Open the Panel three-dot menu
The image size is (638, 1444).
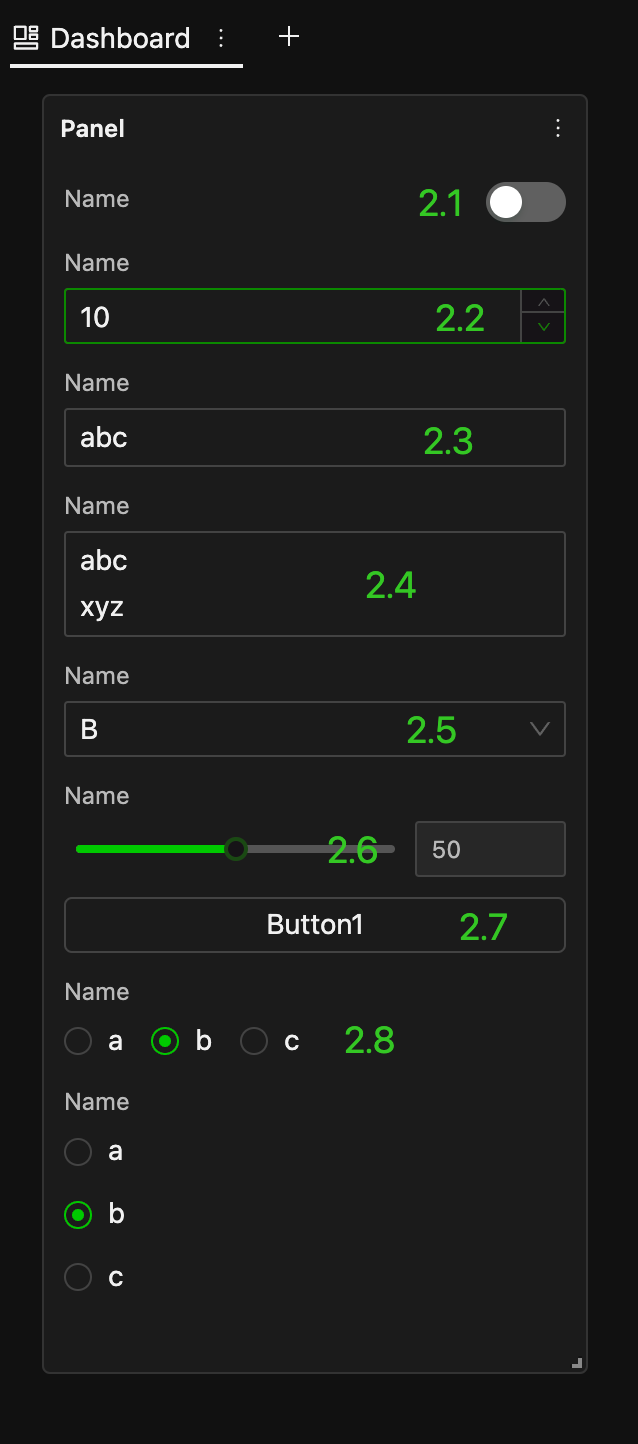[x=558, y=128]
